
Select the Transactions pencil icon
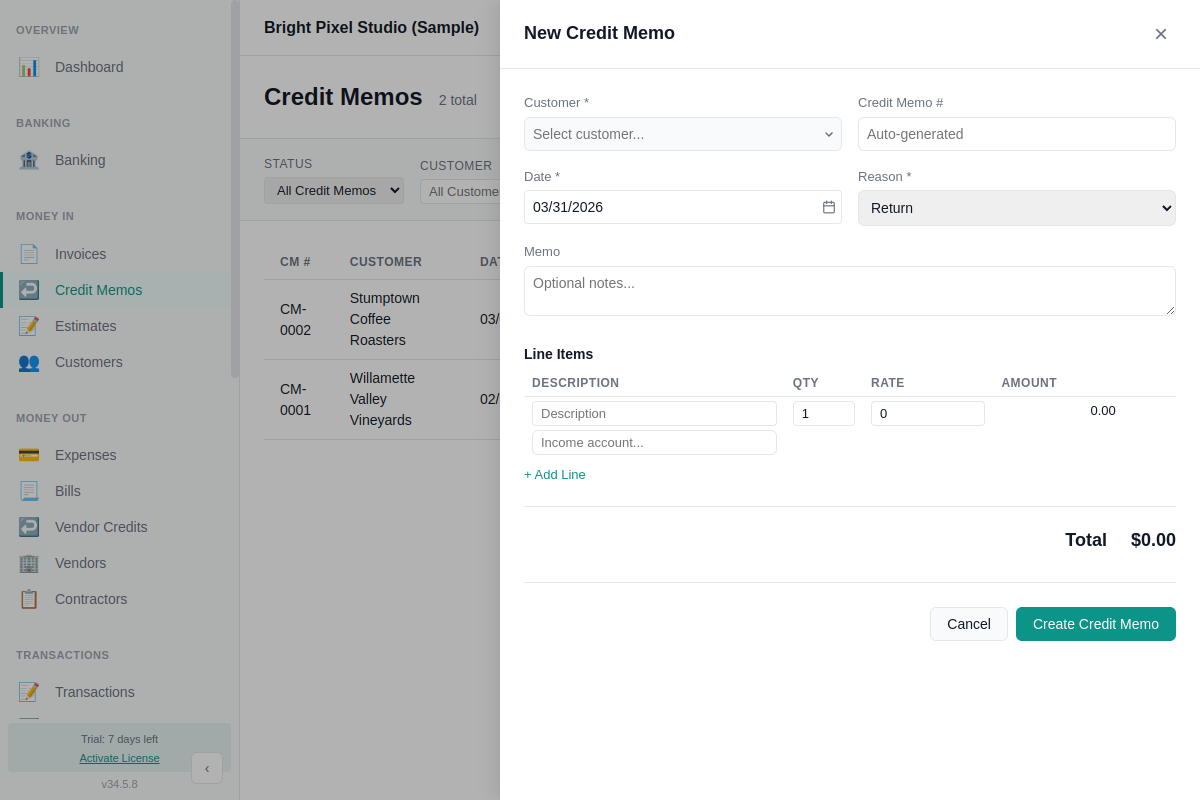[29, 692]
